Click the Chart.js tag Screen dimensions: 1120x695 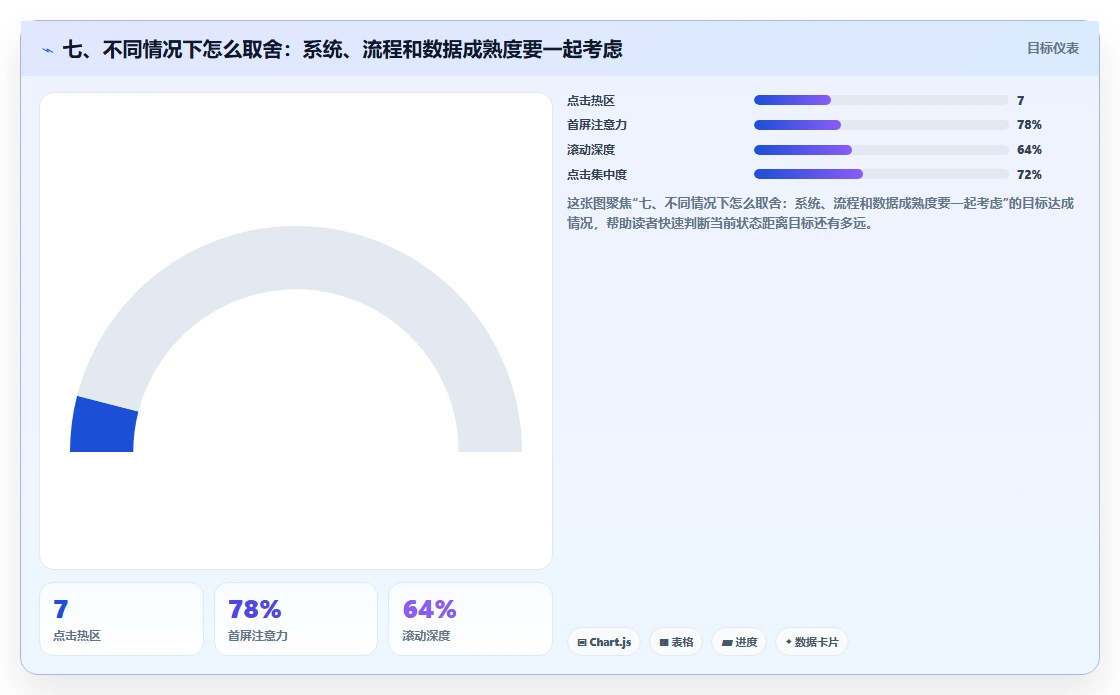pos(604,642)
